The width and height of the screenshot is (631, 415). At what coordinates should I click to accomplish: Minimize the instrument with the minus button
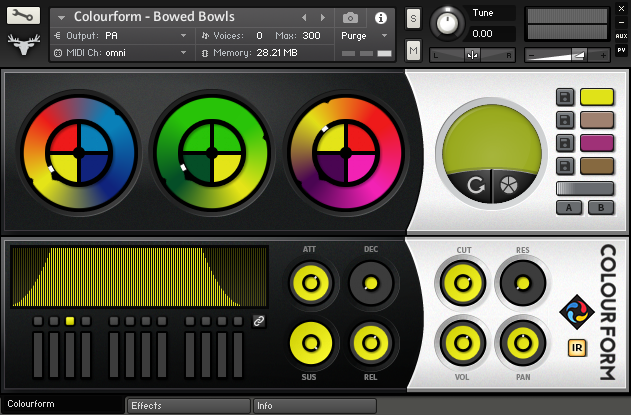(x=621, y=22)
